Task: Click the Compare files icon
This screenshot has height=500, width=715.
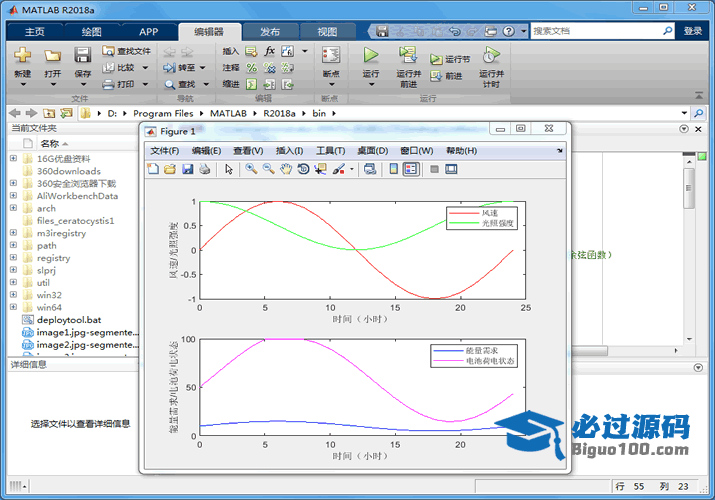Action: tap(108, 67)
